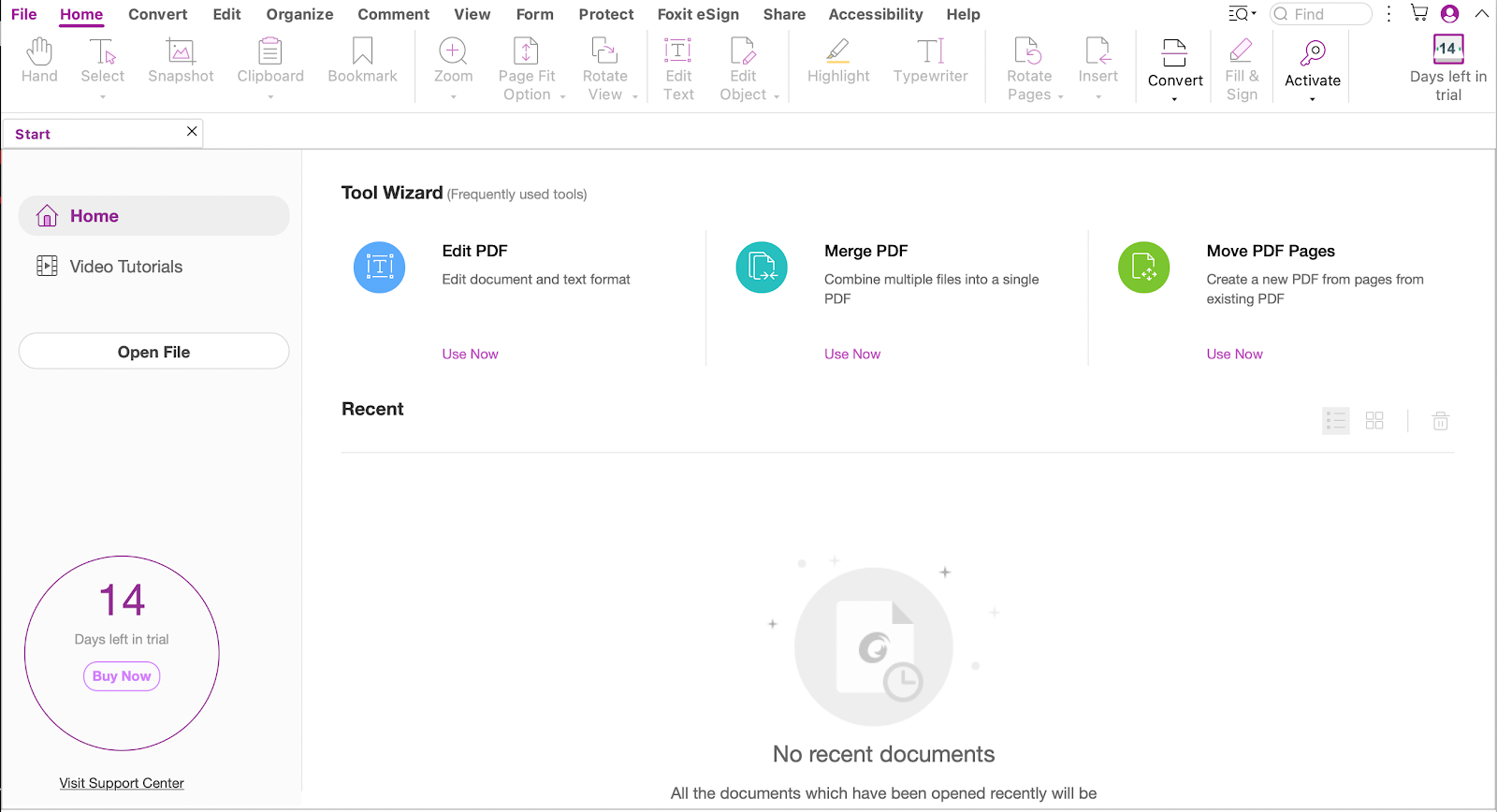
Task: Click the Find search field
Action: click(x=1321, y=14)
